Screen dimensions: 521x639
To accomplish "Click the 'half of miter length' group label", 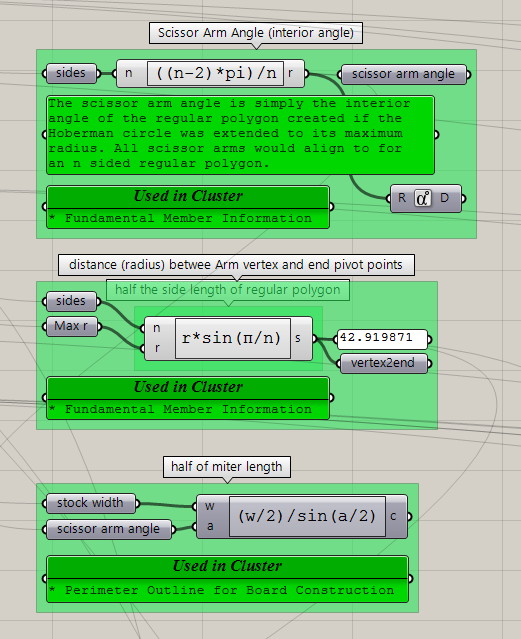I will (227, 467).
